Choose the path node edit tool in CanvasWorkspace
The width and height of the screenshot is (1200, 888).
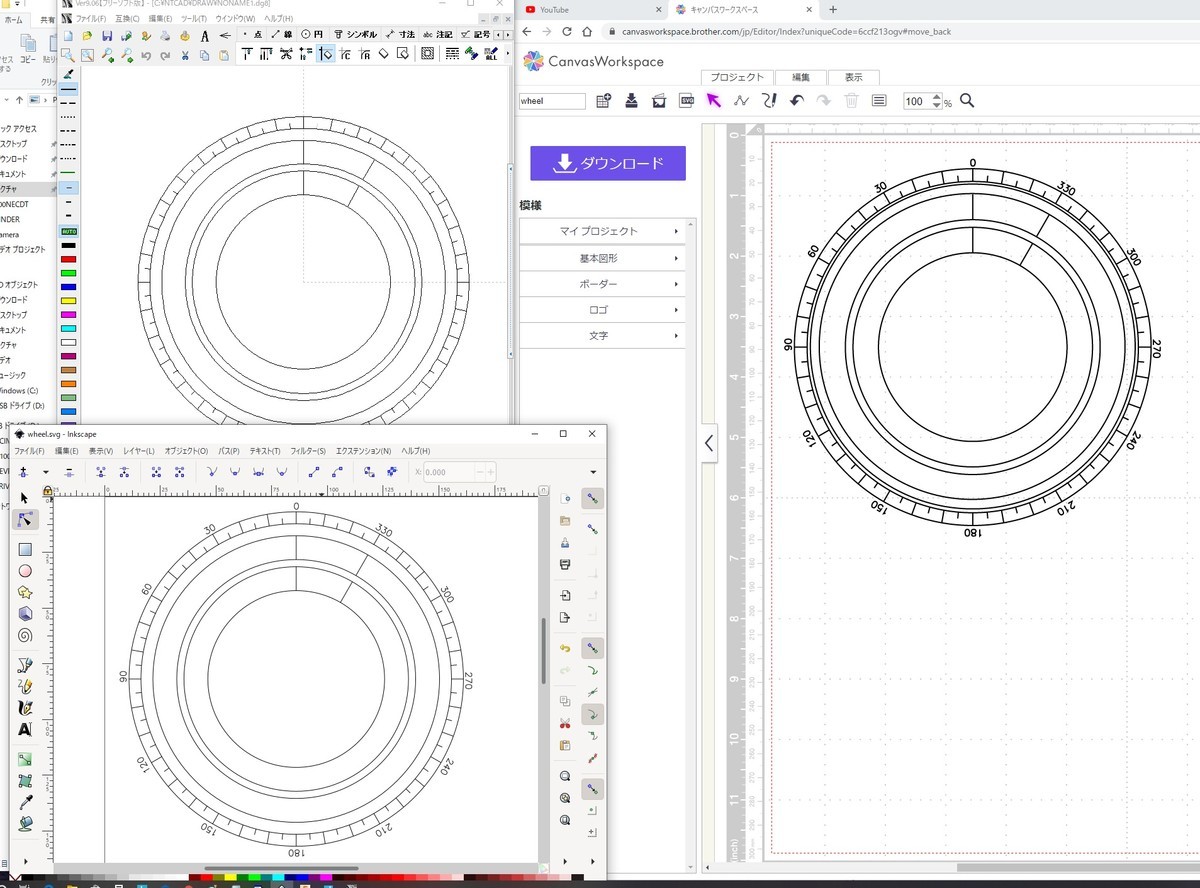741,100
